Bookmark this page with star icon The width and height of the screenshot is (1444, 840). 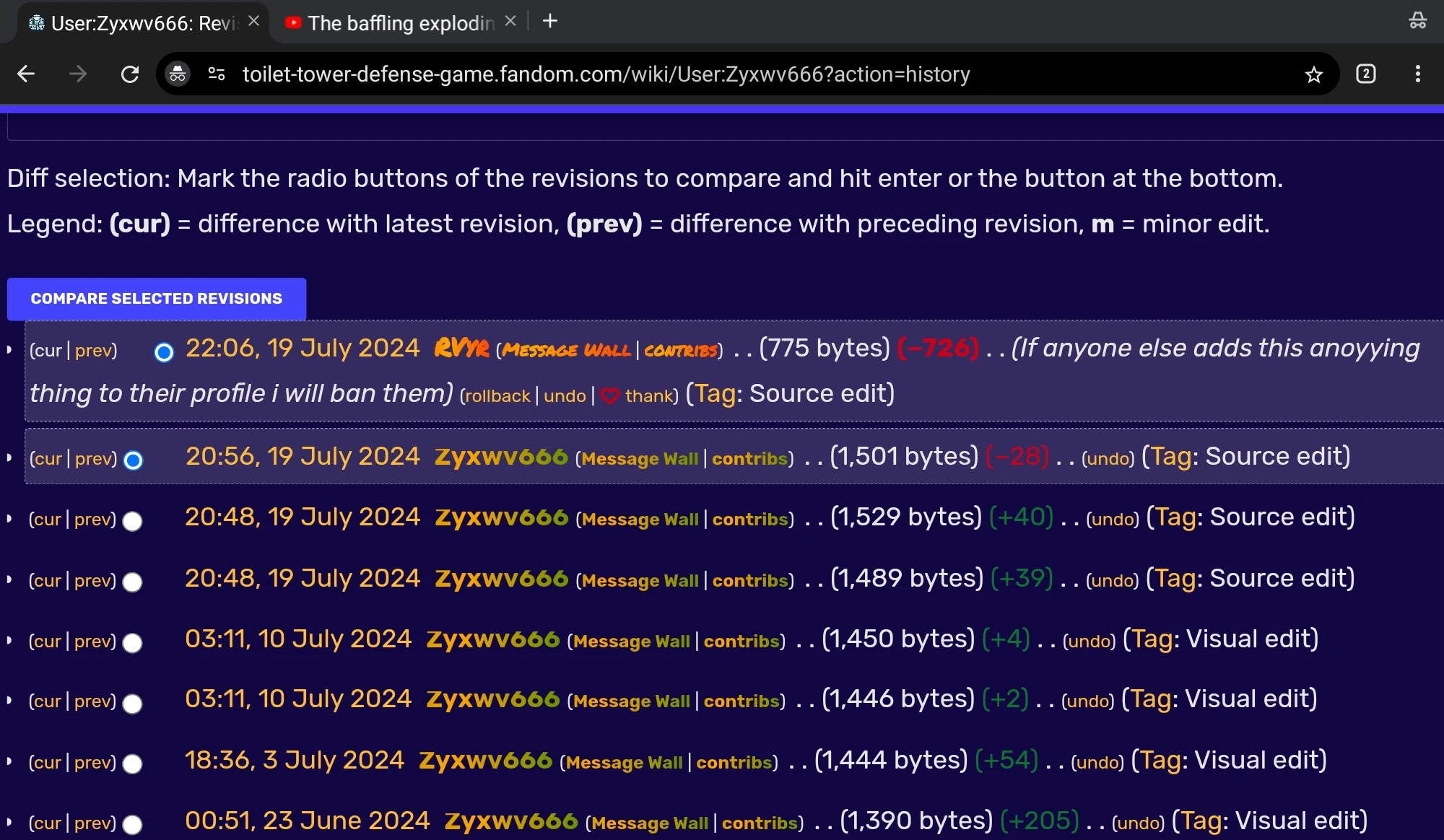tap(1313, 74)
